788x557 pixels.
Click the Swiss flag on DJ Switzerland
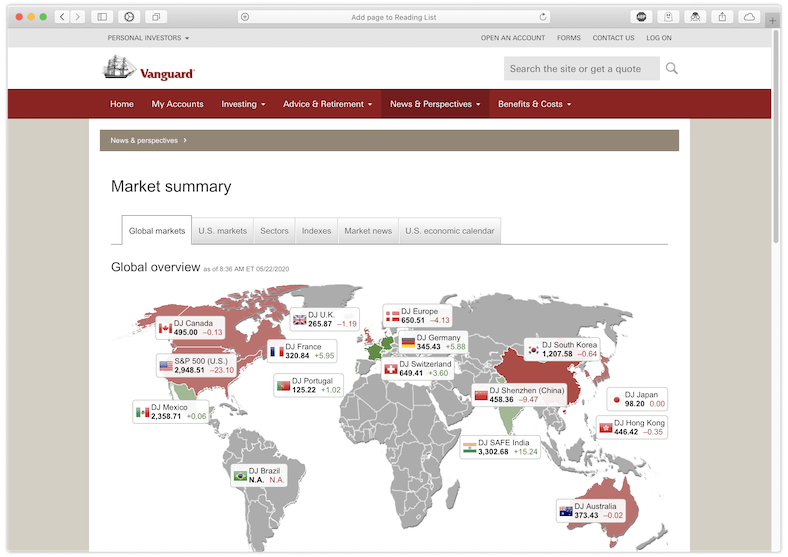(390, 369)
